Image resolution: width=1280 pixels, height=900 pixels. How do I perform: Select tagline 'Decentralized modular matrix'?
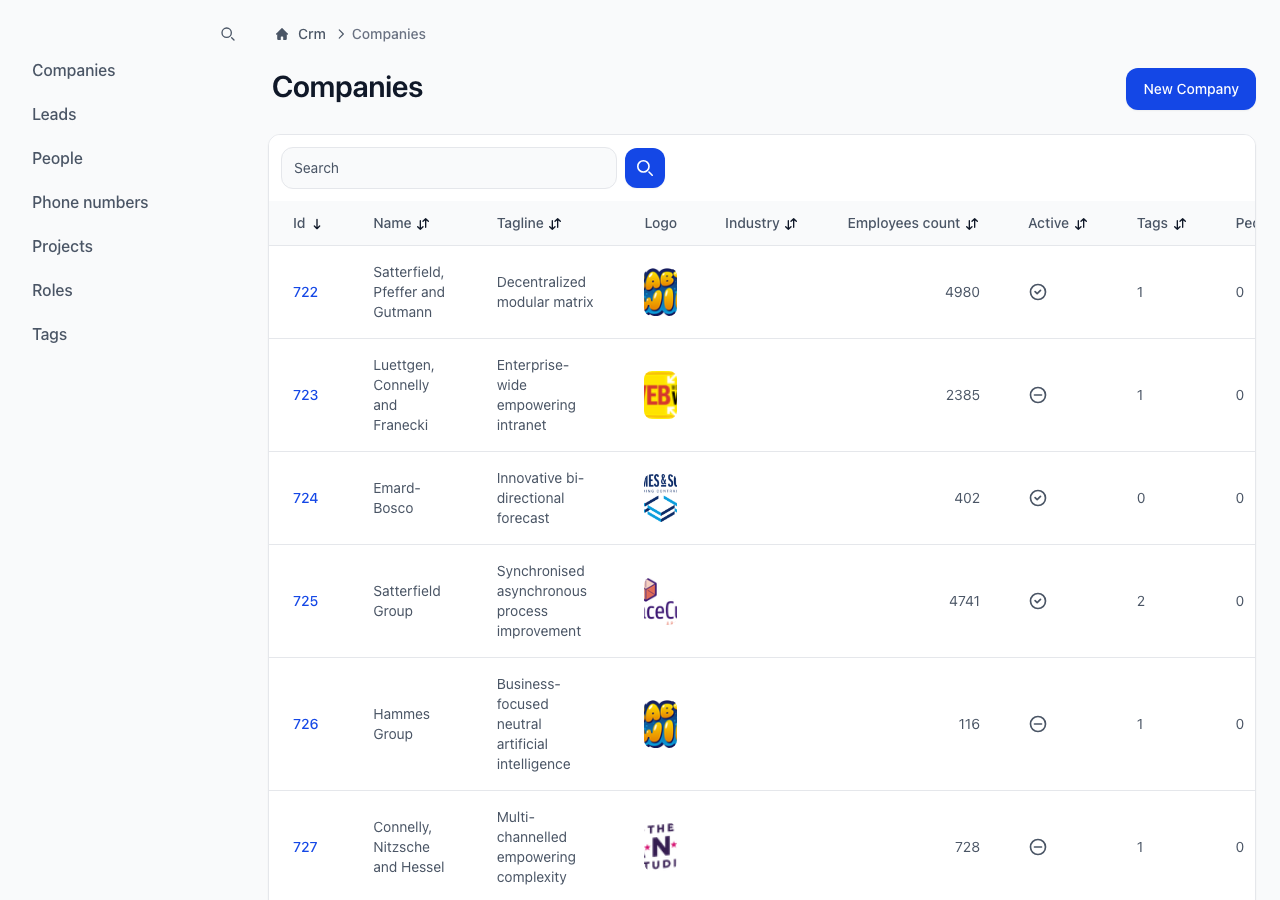point(545,292)
